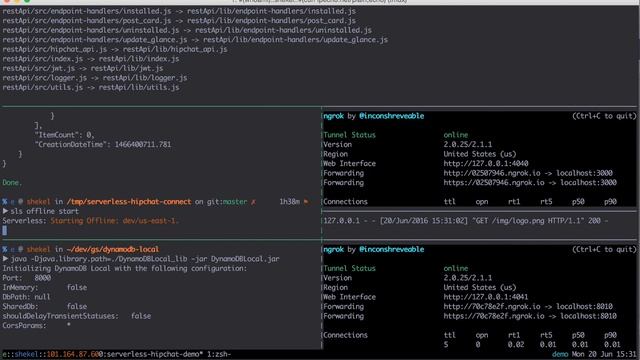Click the Connections label in lower ngrok pane
640x360 pixels.
click(x=345, y=335)
